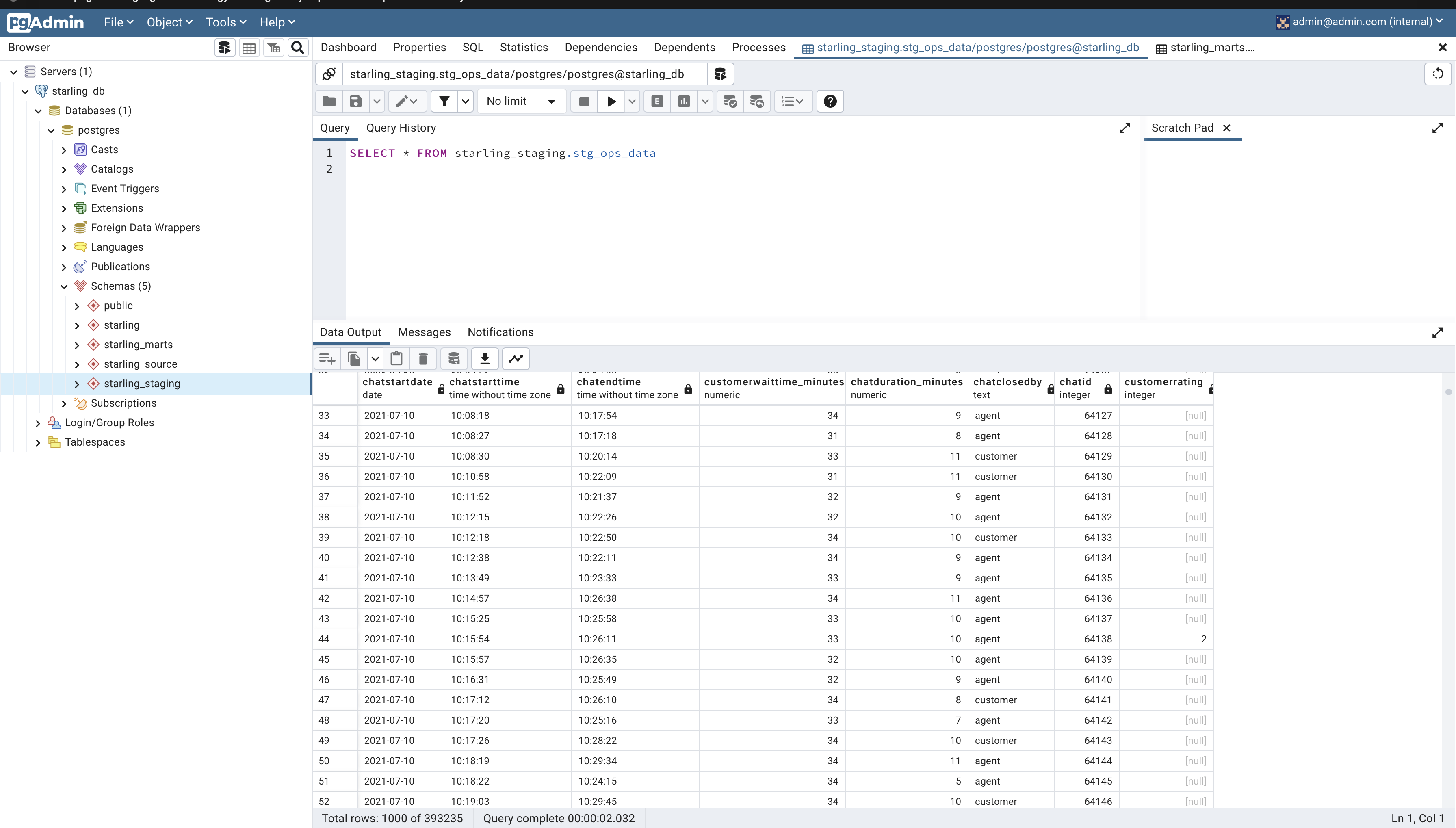Open the Graph Visualiser line chart icon
The image size is (1456, 828).
coord(516,359)
